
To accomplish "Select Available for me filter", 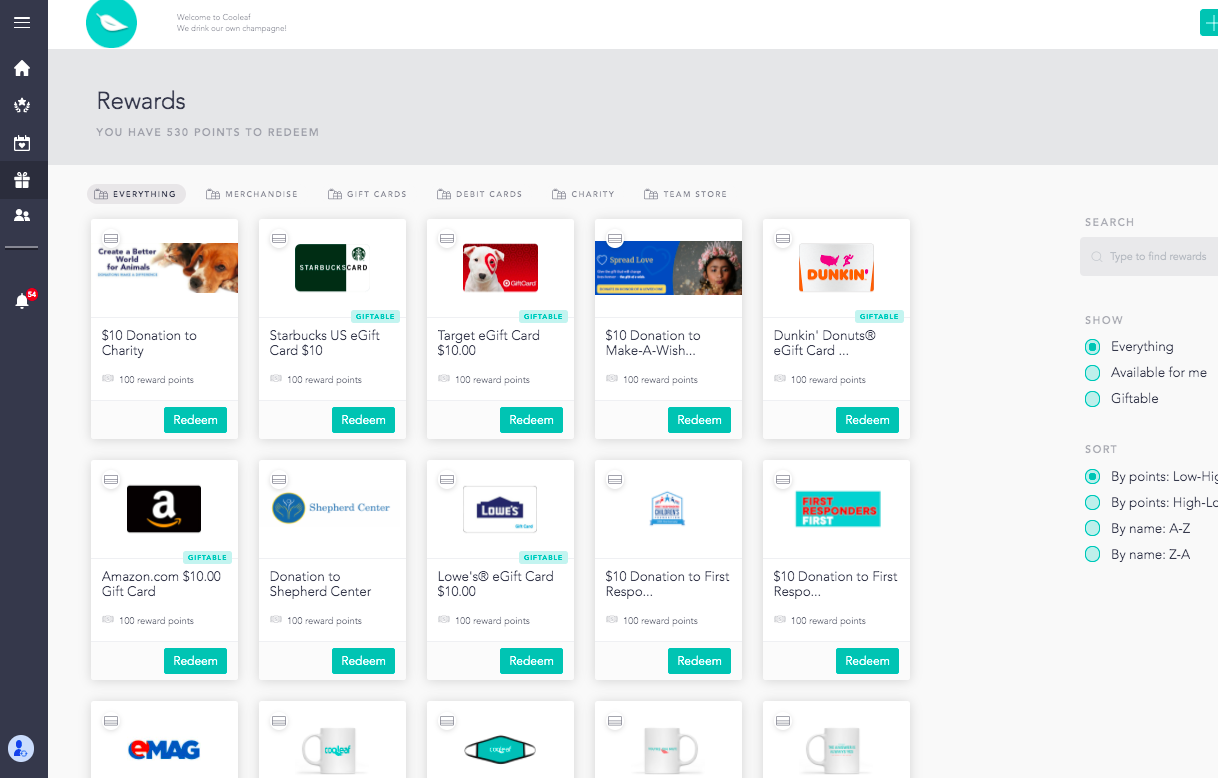I will tap(1092, 373).
